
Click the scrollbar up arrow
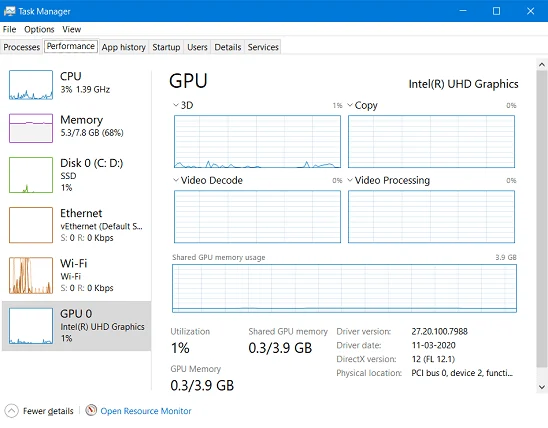click(x=542, y=65)
